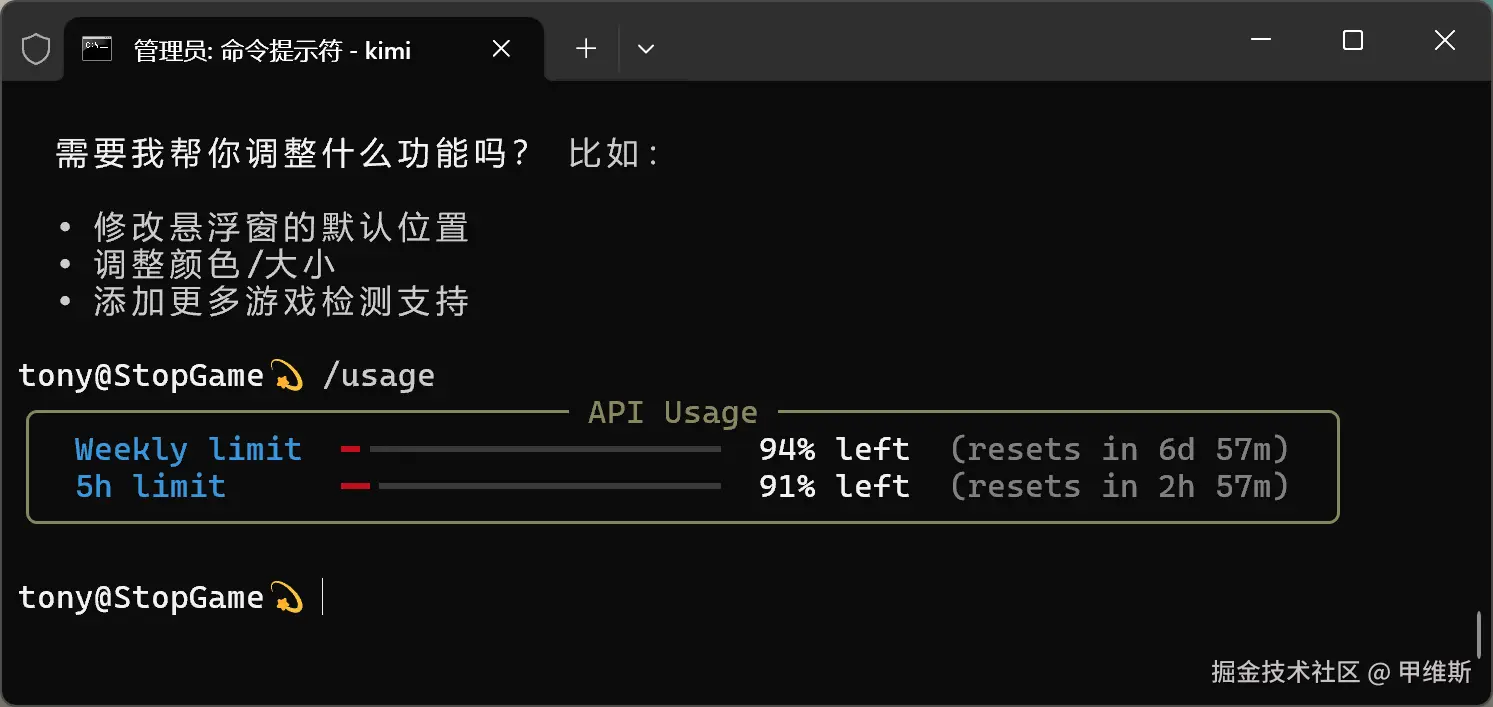Click the "resets in 2h 57m" text
The height and width of the screenshot is (707, 1493).
1119,487
